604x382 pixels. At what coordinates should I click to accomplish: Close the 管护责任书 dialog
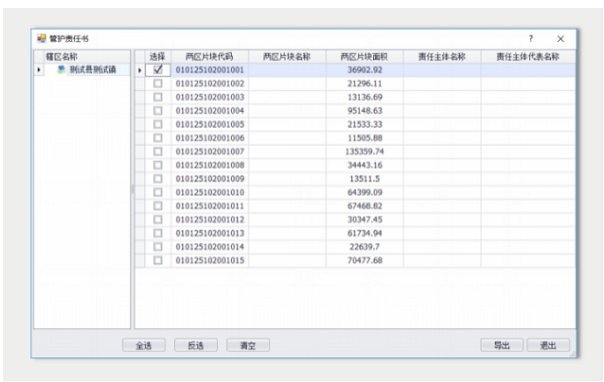(560, 39)
